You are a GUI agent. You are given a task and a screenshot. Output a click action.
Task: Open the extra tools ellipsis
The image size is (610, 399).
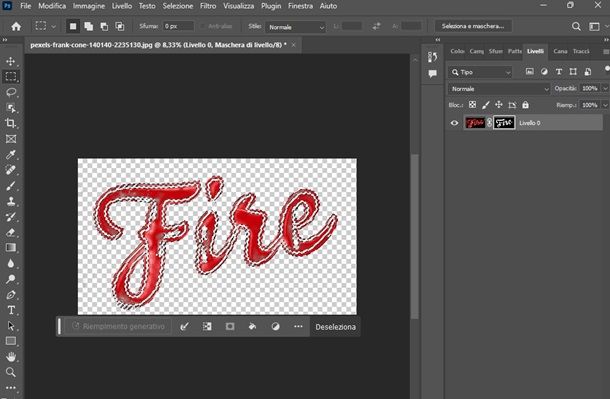coord(11,388)
